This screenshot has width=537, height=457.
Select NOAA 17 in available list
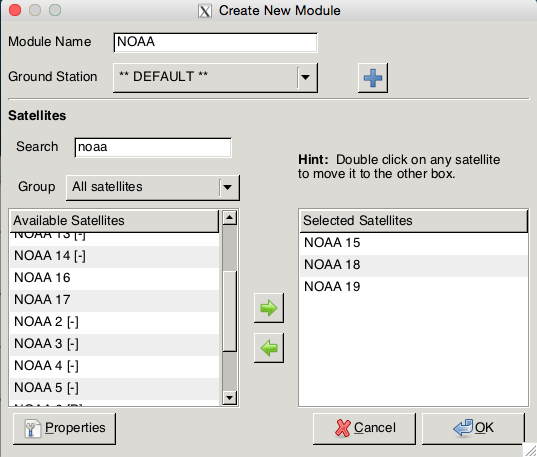pos(114,300)
